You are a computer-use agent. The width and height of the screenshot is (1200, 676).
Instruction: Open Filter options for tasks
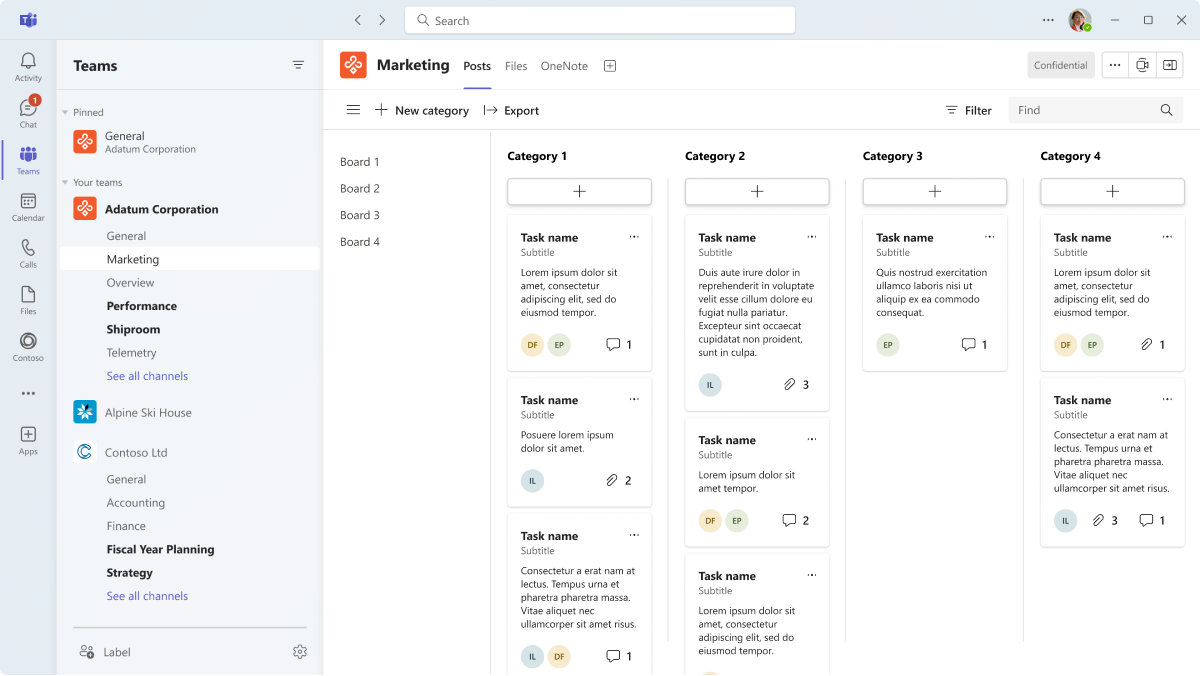tap(968, 110)
